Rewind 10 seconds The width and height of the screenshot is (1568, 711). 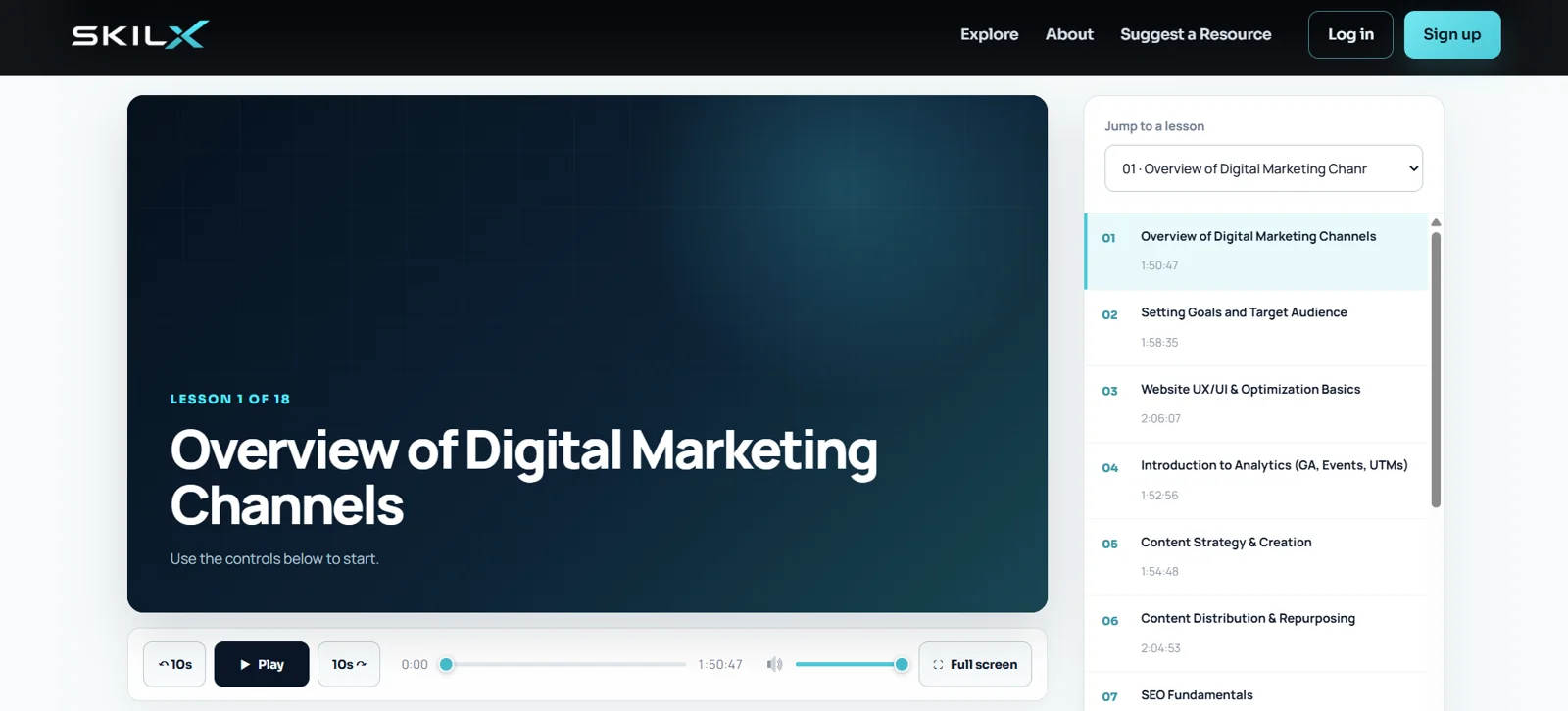coord(174,664)
